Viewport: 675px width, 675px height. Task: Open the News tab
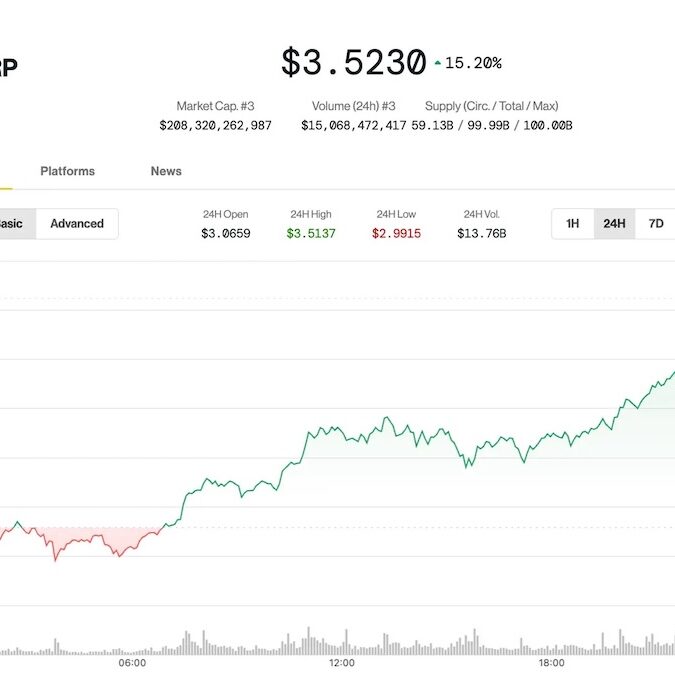[166, 171]
